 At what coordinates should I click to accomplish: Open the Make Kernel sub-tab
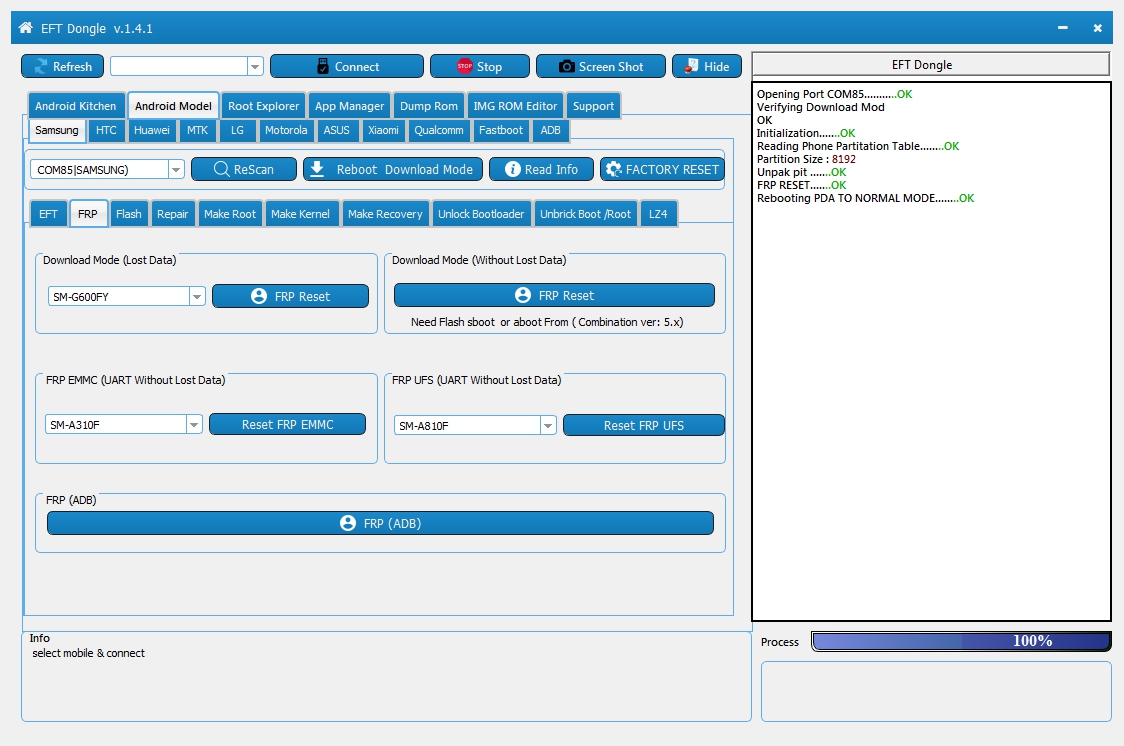[x=300, y=214]
